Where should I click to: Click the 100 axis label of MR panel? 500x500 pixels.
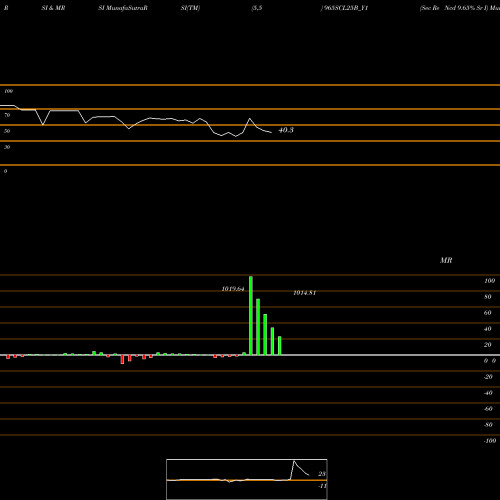point(489,281)
